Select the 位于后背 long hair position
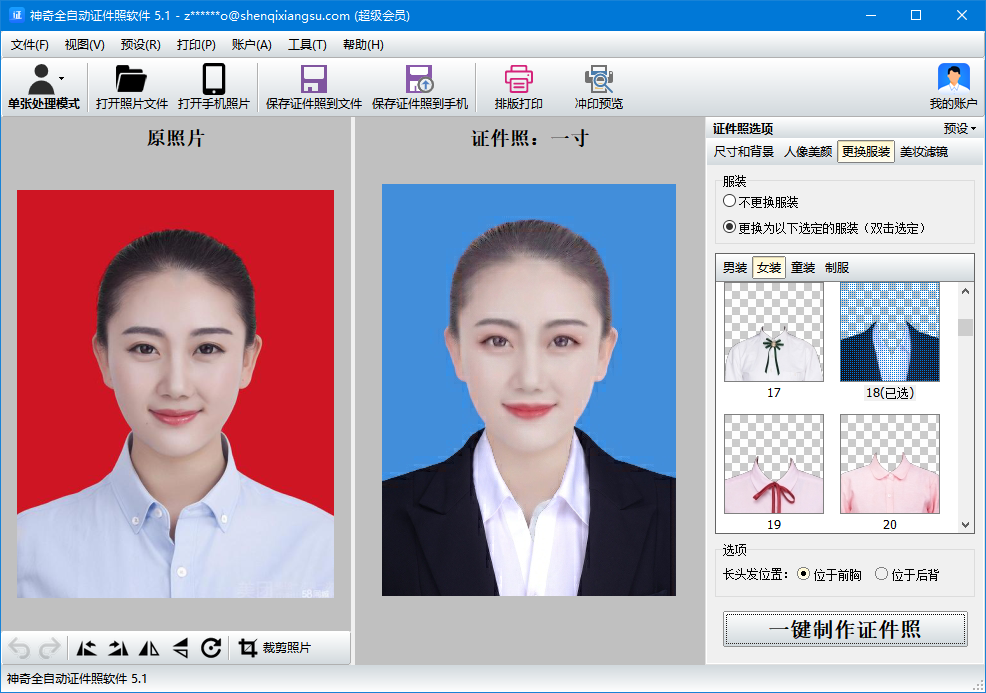Image resolution: width=986 pixels, height=693 pixels. point(881,574)
